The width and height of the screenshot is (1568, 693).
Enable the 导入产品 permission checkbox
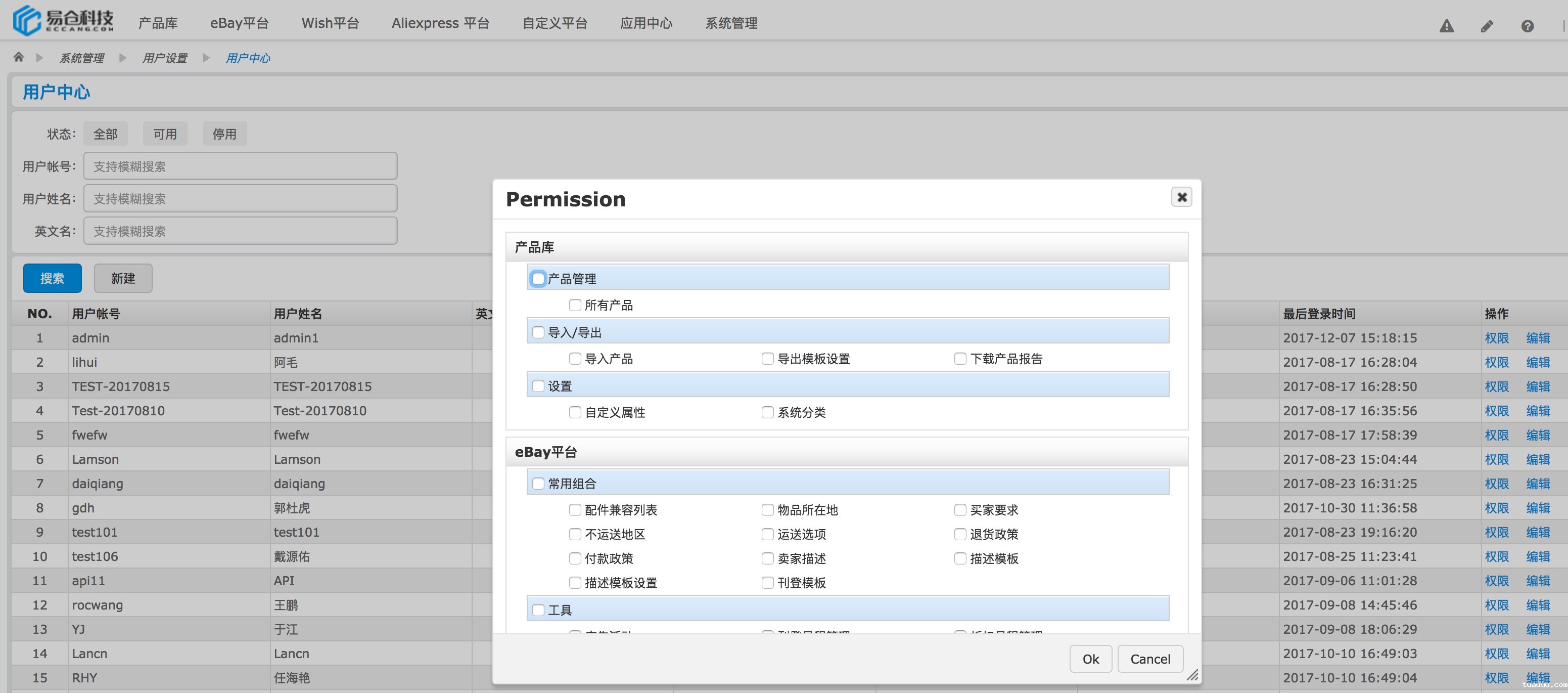click(575, 359)
